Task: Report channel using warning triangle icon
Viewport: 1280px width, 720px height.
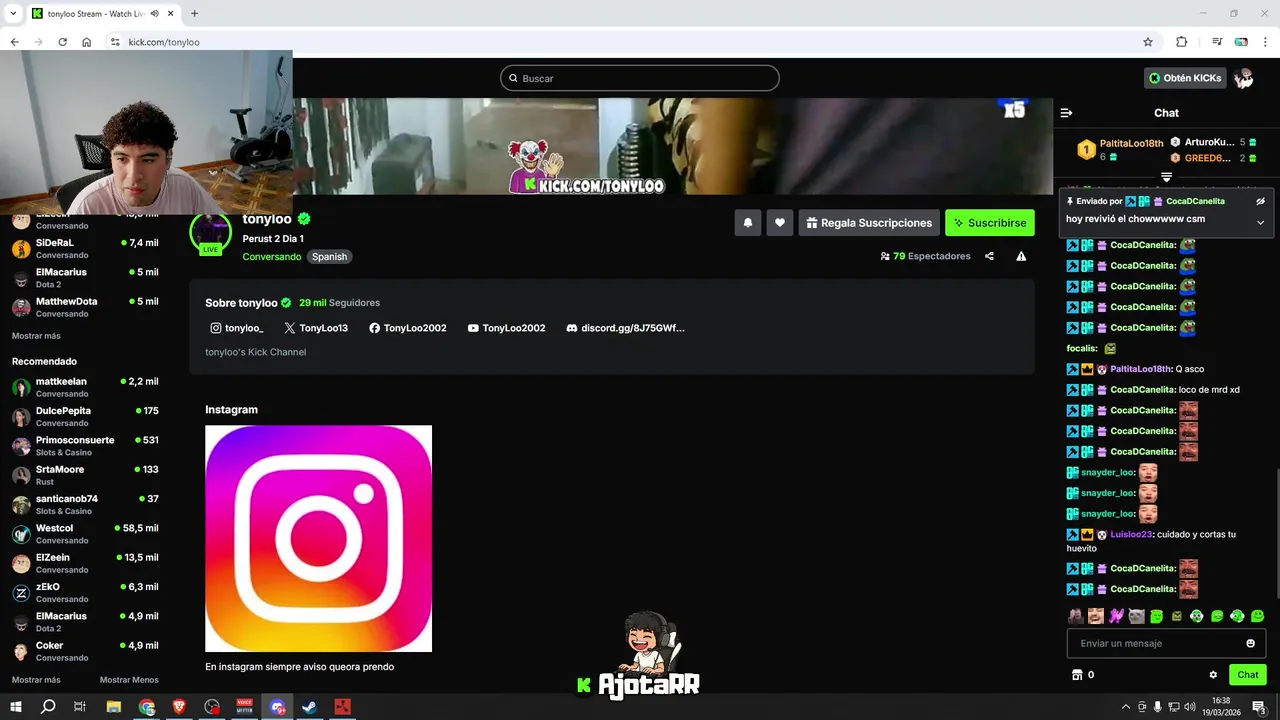Action: pyautogui.click(x=1021, y=256)
